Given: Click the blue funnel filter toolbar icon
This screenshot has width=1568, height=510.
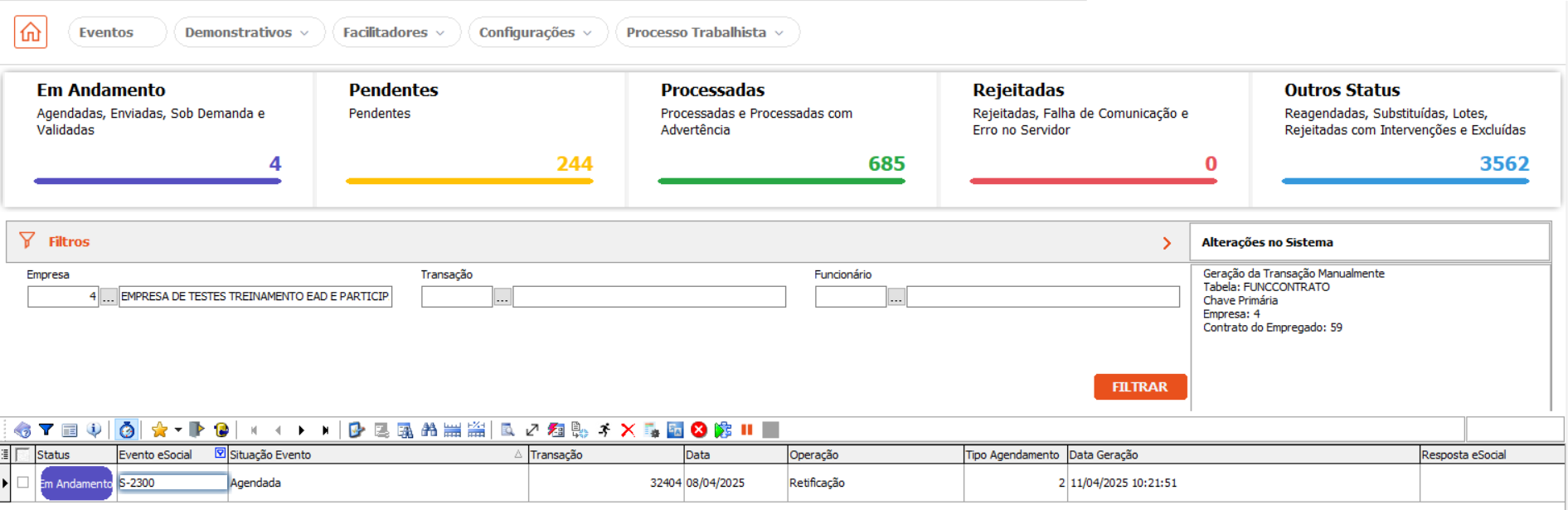Looking at the screenshot, I should click(x=46, y=430).
